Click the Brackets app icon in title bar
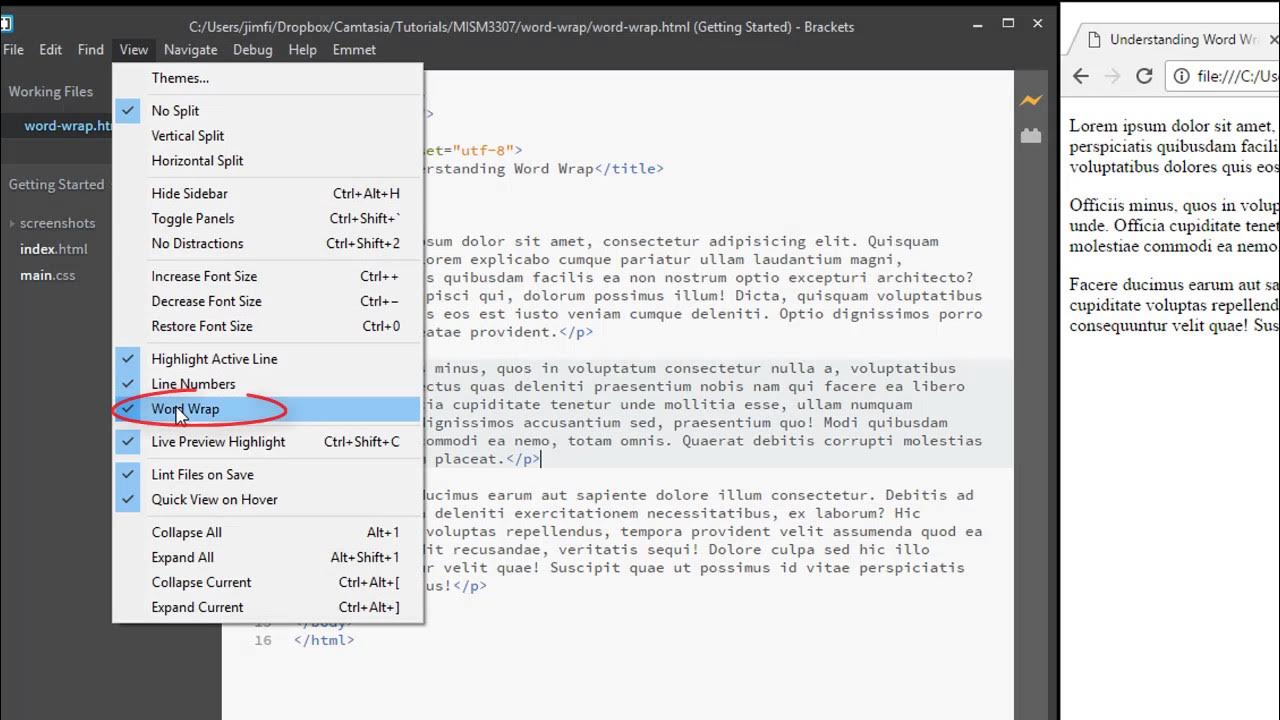The image size is (1280, 720). [x=6, y=23]
